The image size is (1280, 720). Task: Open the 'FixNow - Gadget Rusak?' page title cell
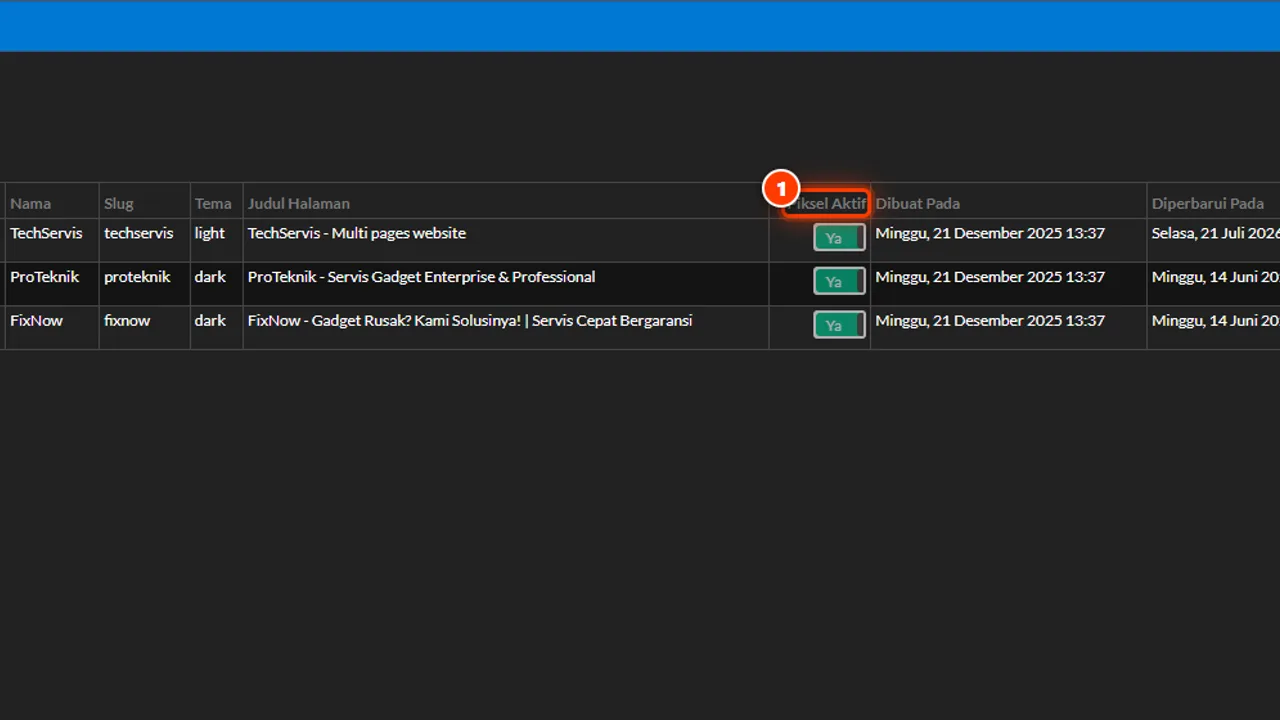click(470, 321)
